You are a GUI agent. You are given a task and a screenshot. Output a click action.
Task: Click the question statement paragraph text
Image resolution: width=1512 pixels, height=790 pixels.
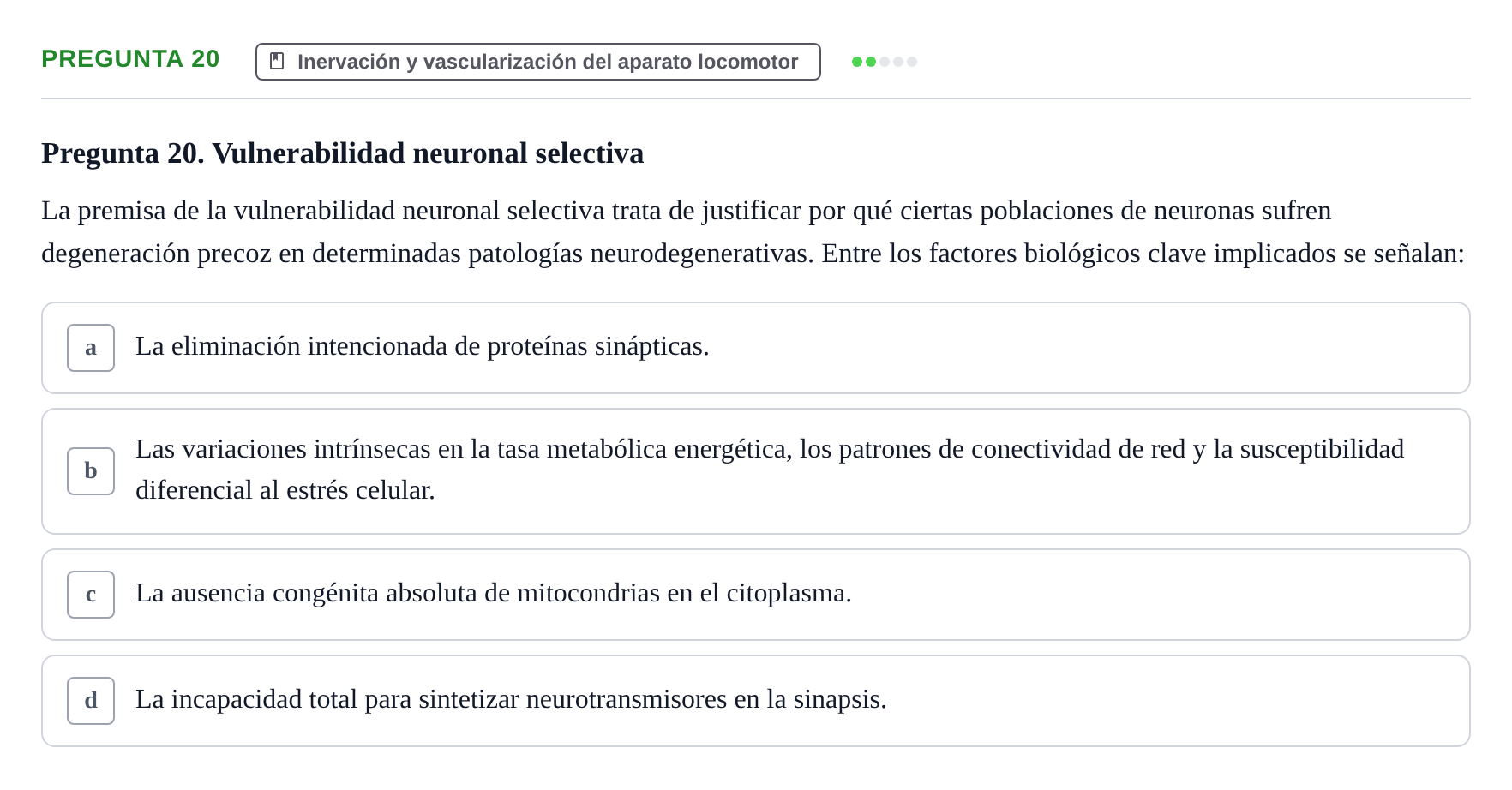(753, 232)
